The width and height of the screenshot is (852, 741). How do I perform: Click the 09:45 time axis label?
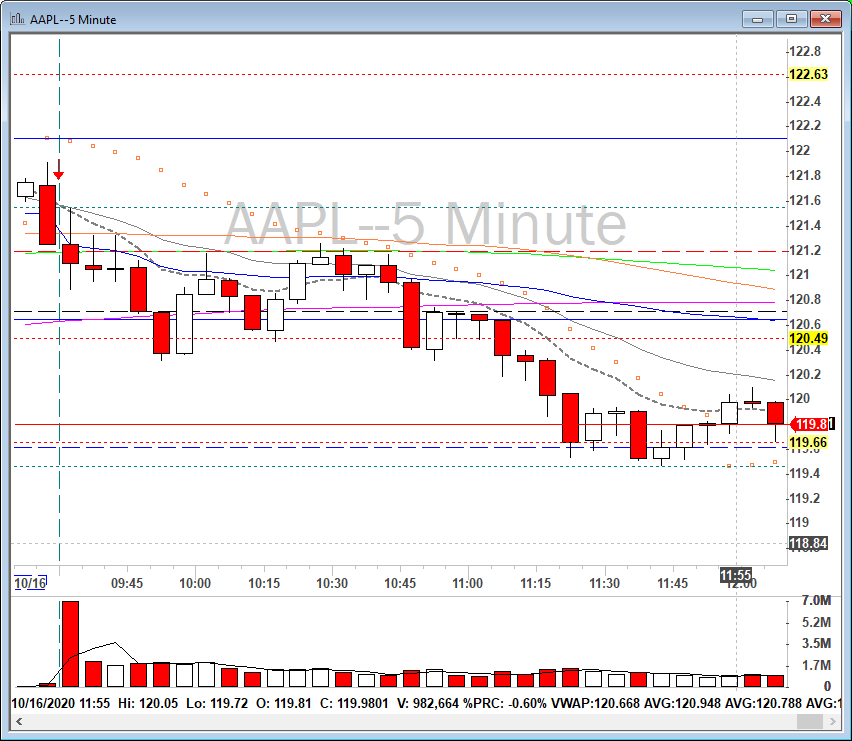pyautogui.click(x=127, y=583)
